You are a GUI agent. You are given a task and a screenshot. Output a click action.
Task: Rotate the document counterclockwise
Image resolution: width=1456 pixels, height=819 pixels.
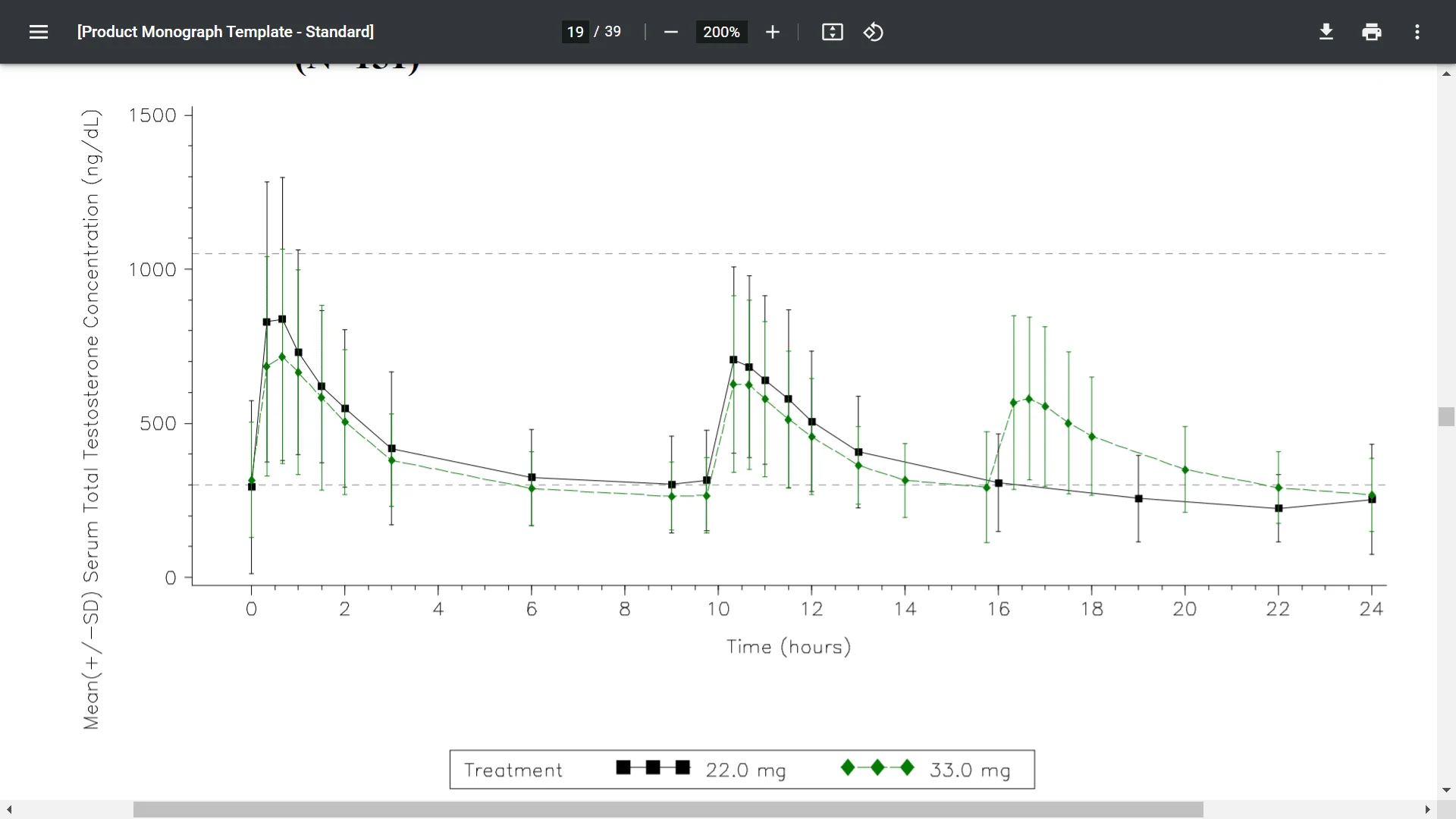coord(873,32)
